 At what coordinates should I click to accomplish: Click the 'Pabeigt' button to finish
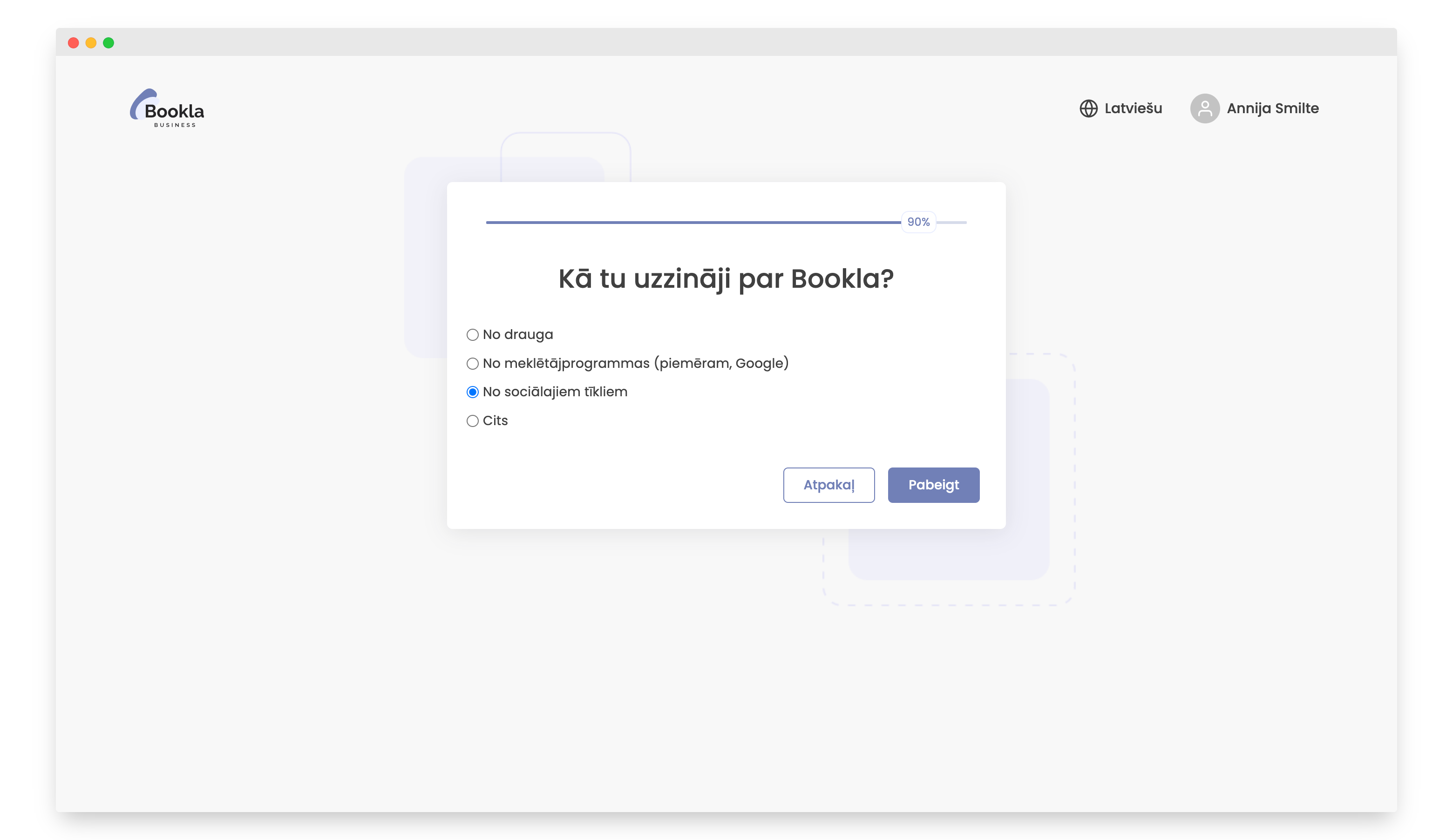[x=933, y=485]
